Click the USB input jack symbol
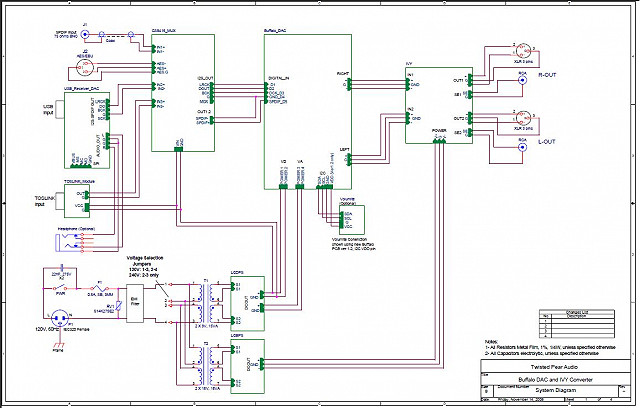The image size is (640, 408). (x=60, y=110)
